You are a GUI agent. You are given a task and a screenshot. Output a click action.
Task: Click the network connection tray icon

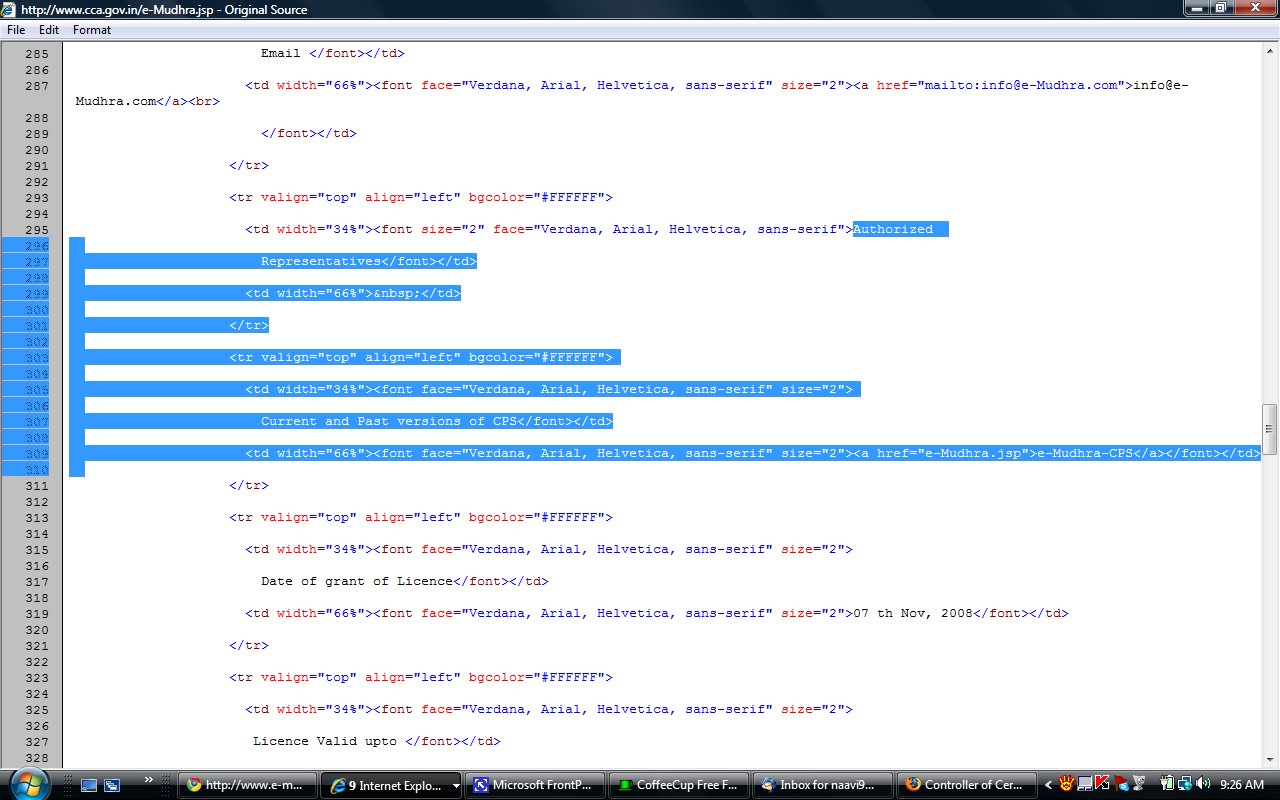tap(1184, 785)
